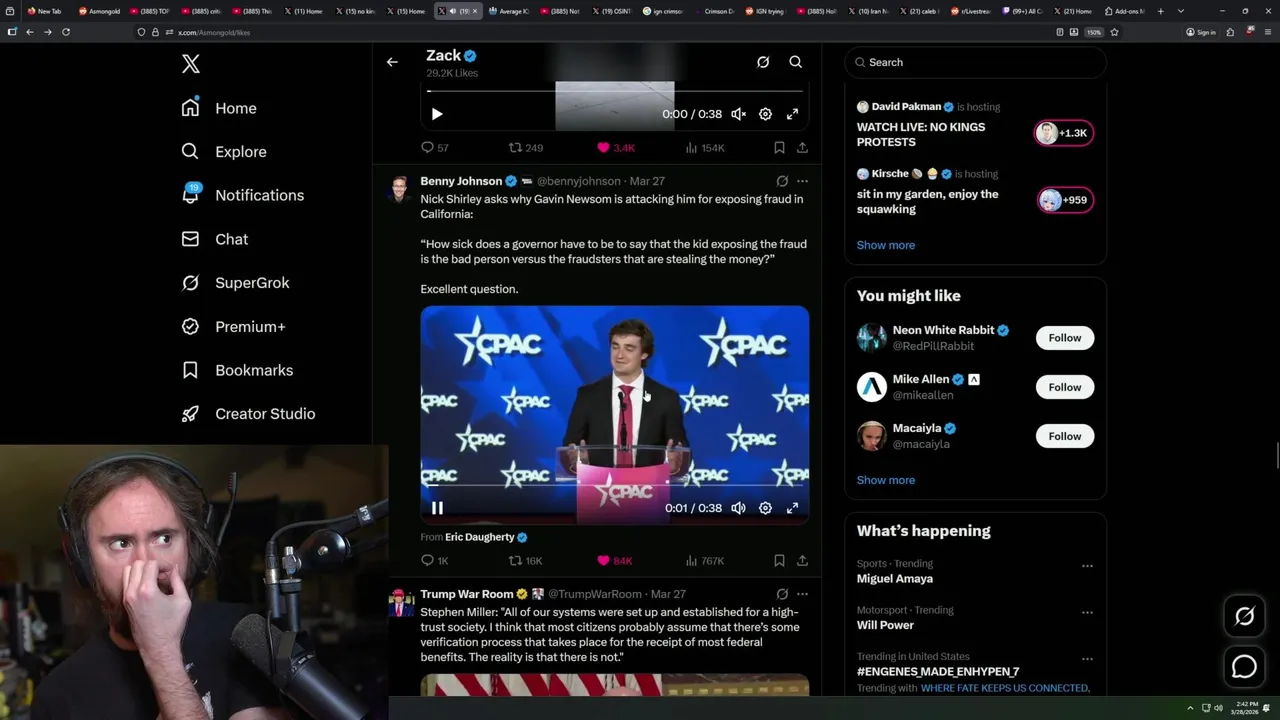Bookmark the Benny Johnson post
The height and width of the screenshot is (720, 1280).
coord(779,561)
